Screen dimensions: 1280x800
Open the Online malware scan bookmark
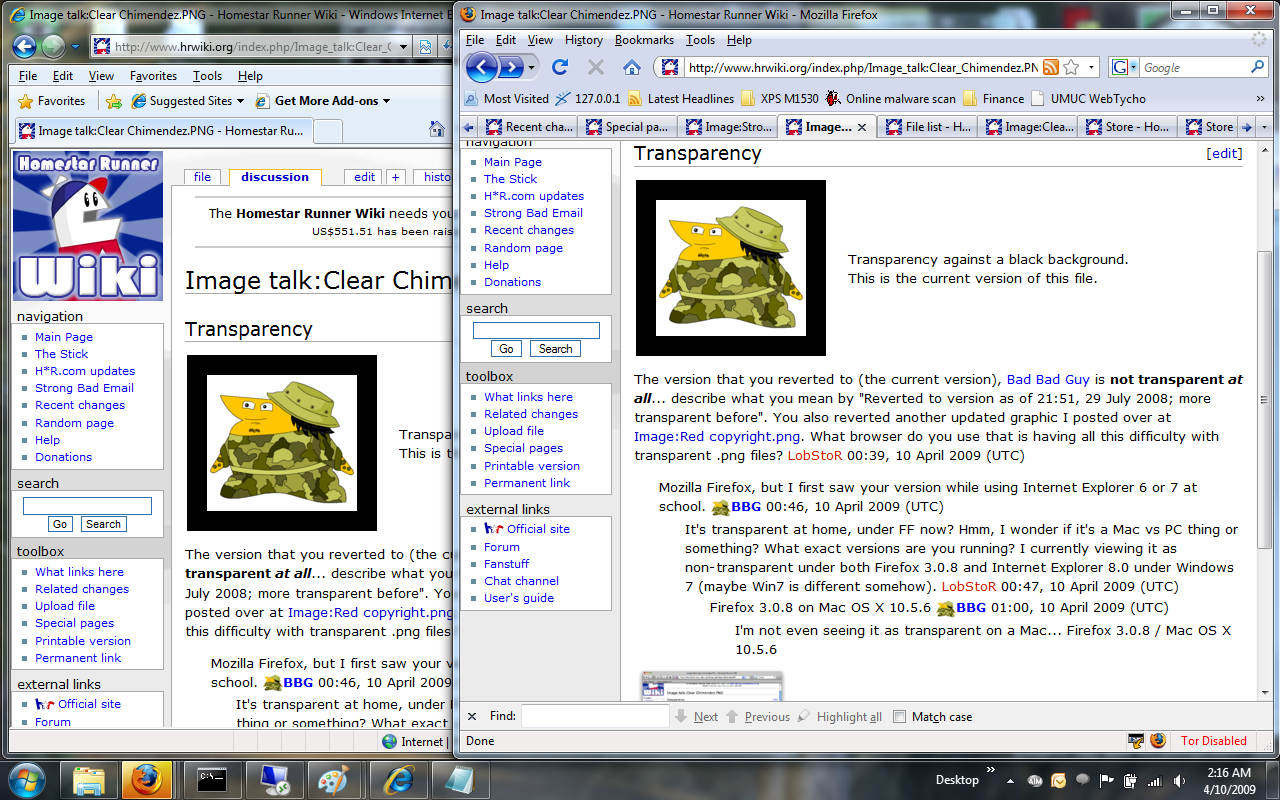point(890,98)
